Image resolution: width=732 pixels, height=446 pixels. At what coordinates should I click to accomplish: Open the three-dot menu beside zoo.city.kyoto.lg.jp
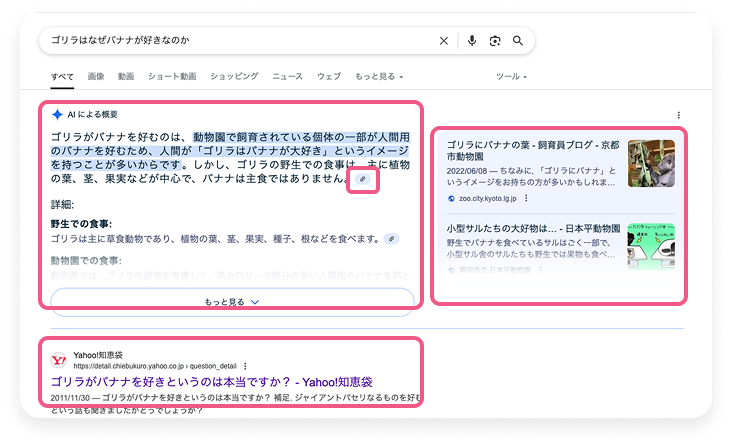pyautogui.click(x=527, y=199)
